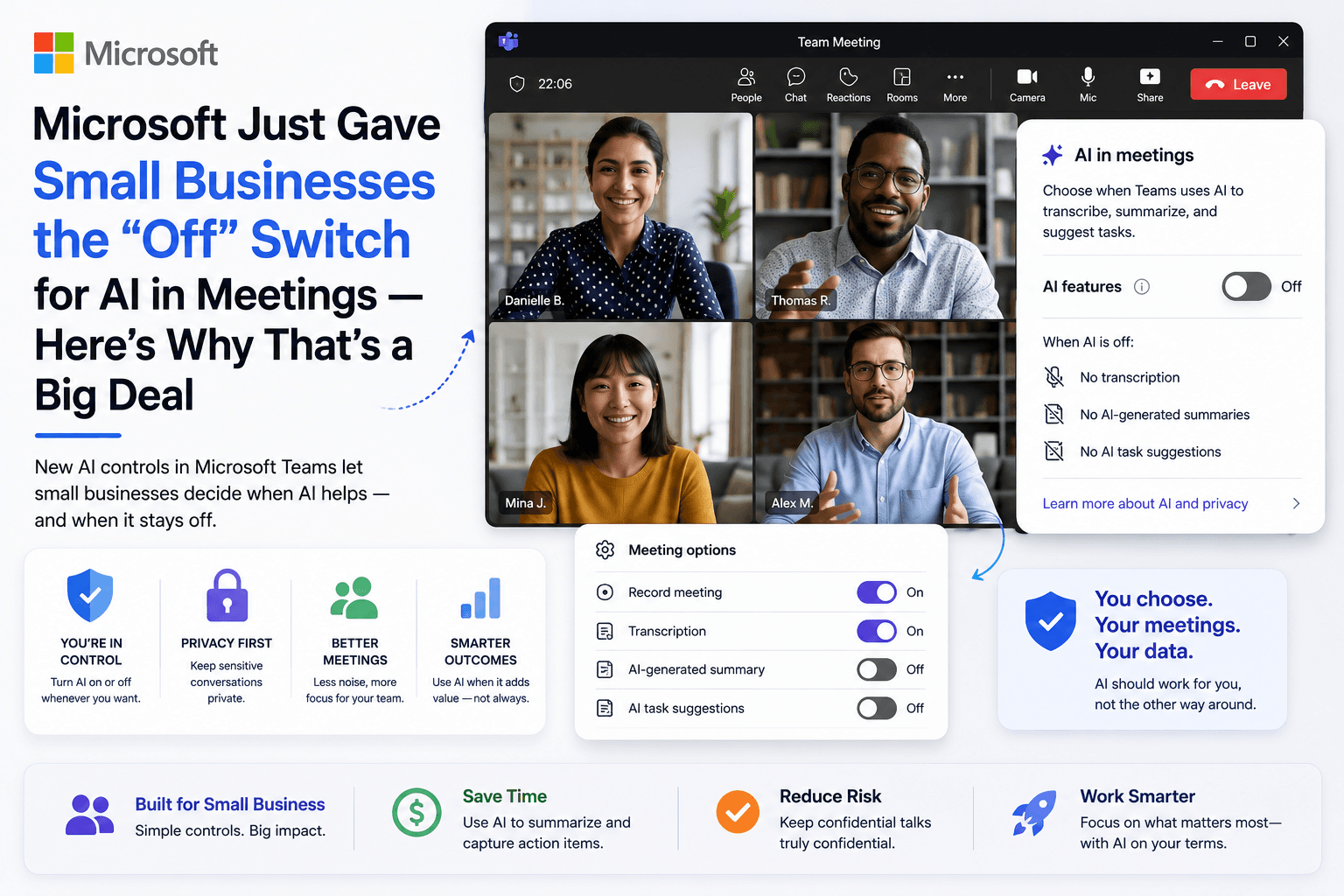Click the AI task suggestions row icon
Viewport: 1344px width, 896px height.
click(605, 708)
